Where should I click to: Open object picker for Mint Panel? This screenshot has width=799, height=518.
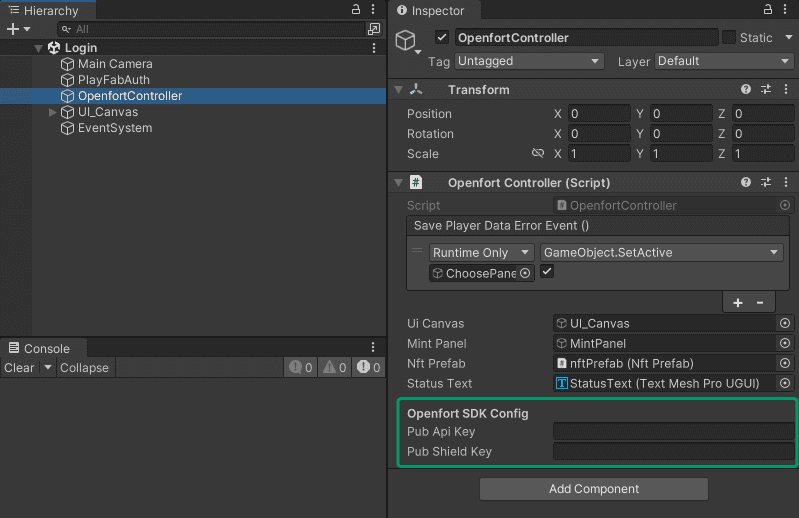(x=785, y=343)
